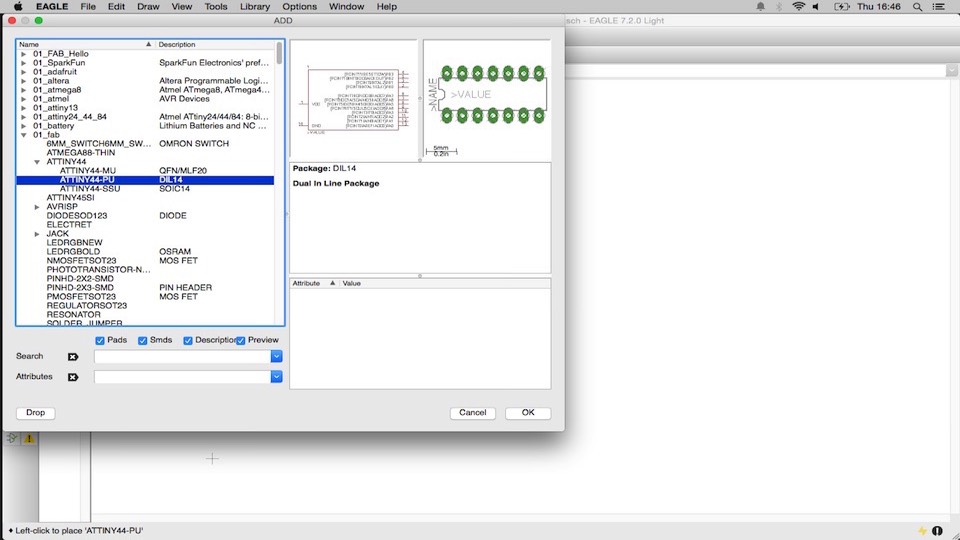This screenshot has height=540, width=960.
Task: Click the Wi-Fi status icon
Action: click(x=798, y=7)
